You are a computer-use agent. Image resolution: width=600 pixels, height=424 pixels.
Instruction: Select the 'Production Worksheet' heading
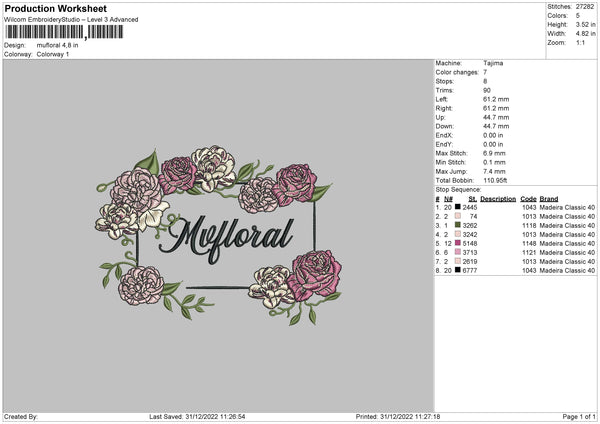(55, 8)
